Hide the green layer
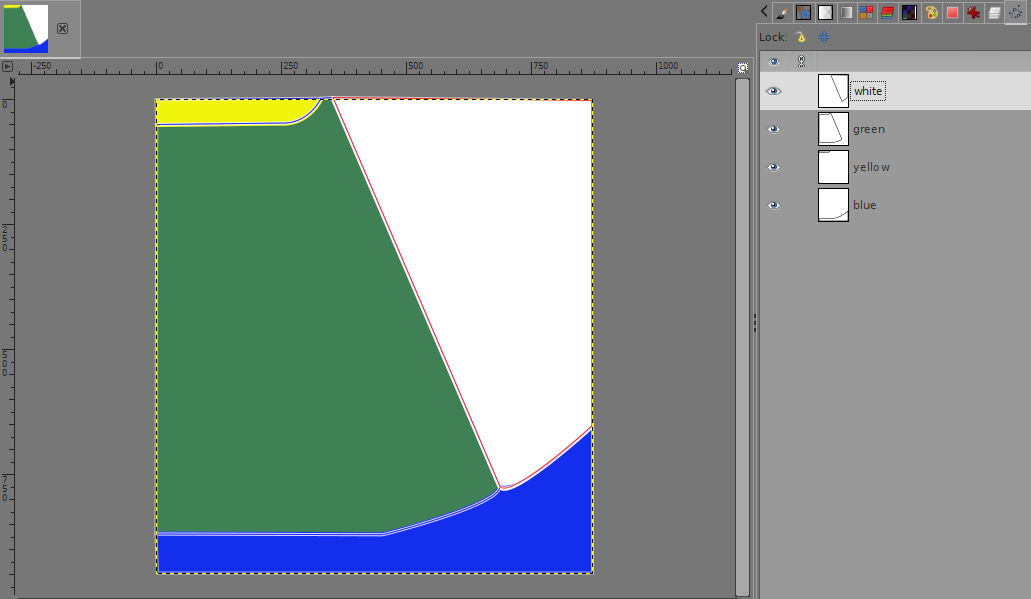Viewport: 1031px width, 599px height. point(773,129)
